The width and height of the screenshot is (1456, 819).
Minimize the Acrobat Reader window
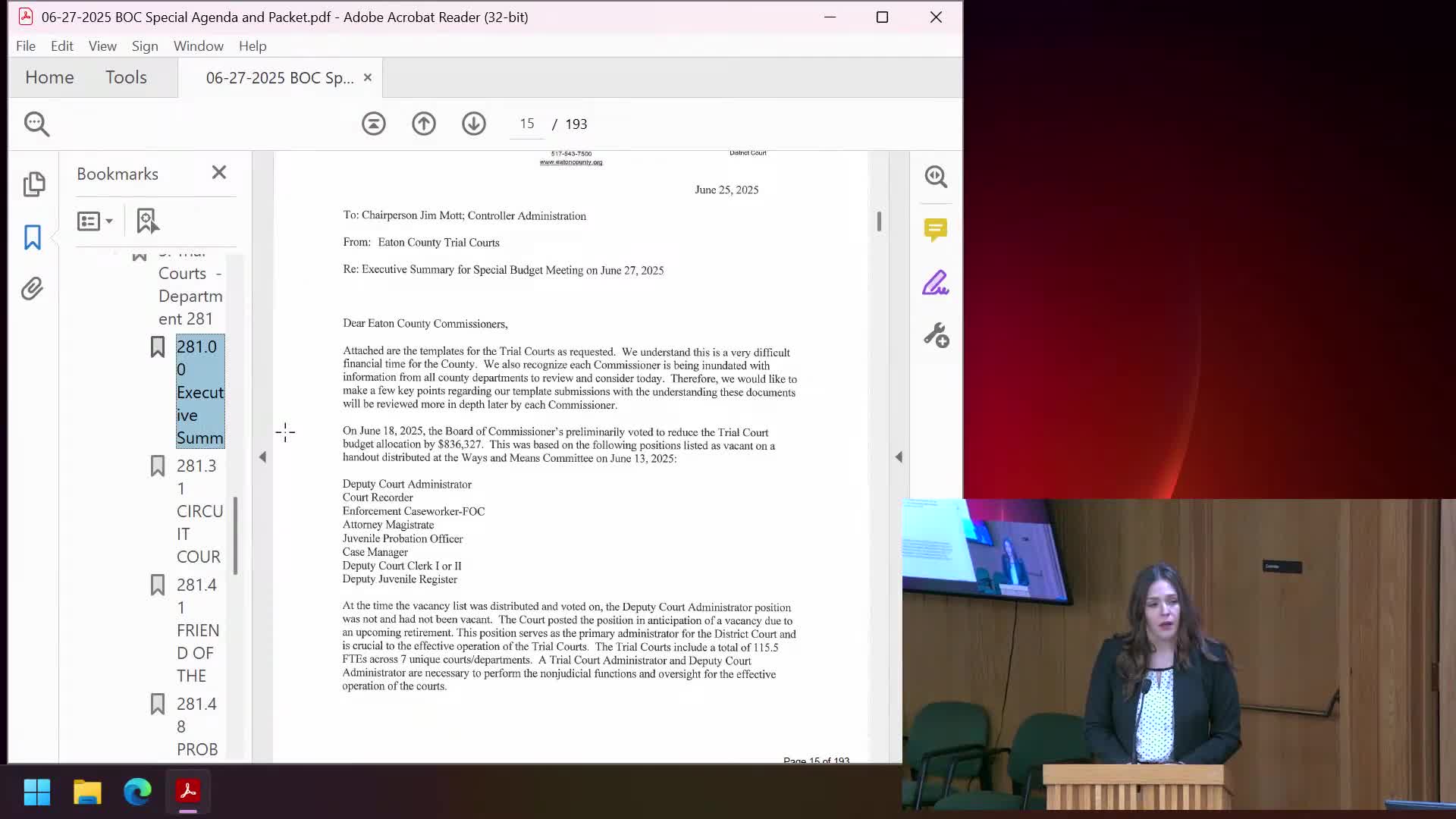coord(830,17)
